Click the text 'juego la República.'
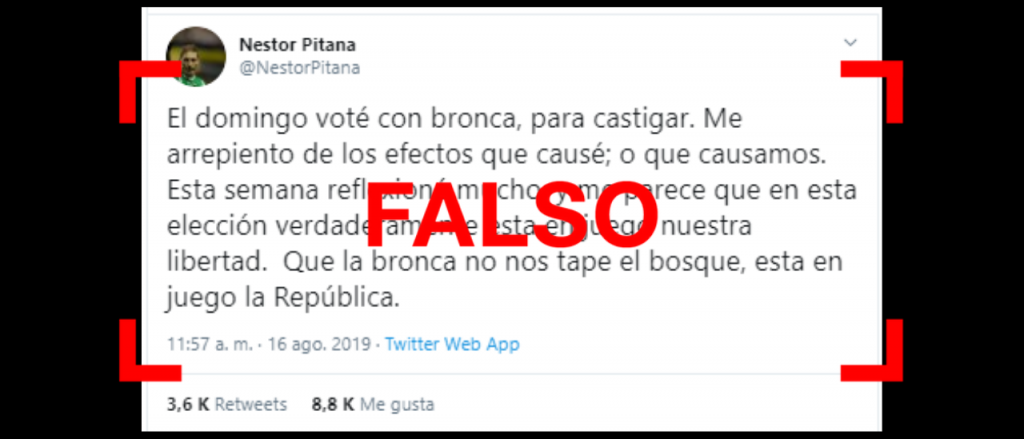The width and height of the screenshot is (1024, 439). [x=282, y=298]
